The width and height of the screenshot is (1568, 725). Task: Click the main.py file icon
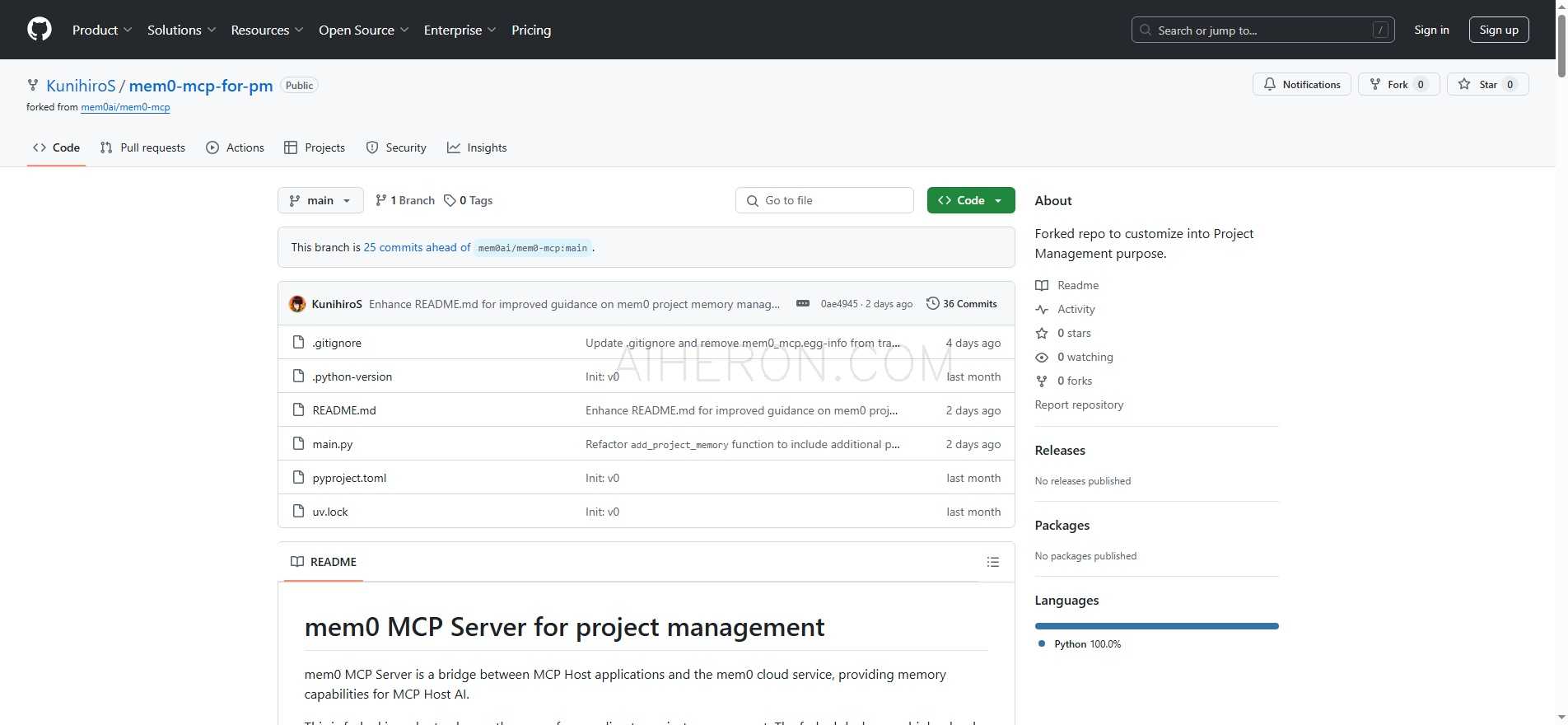click(299, 444)
